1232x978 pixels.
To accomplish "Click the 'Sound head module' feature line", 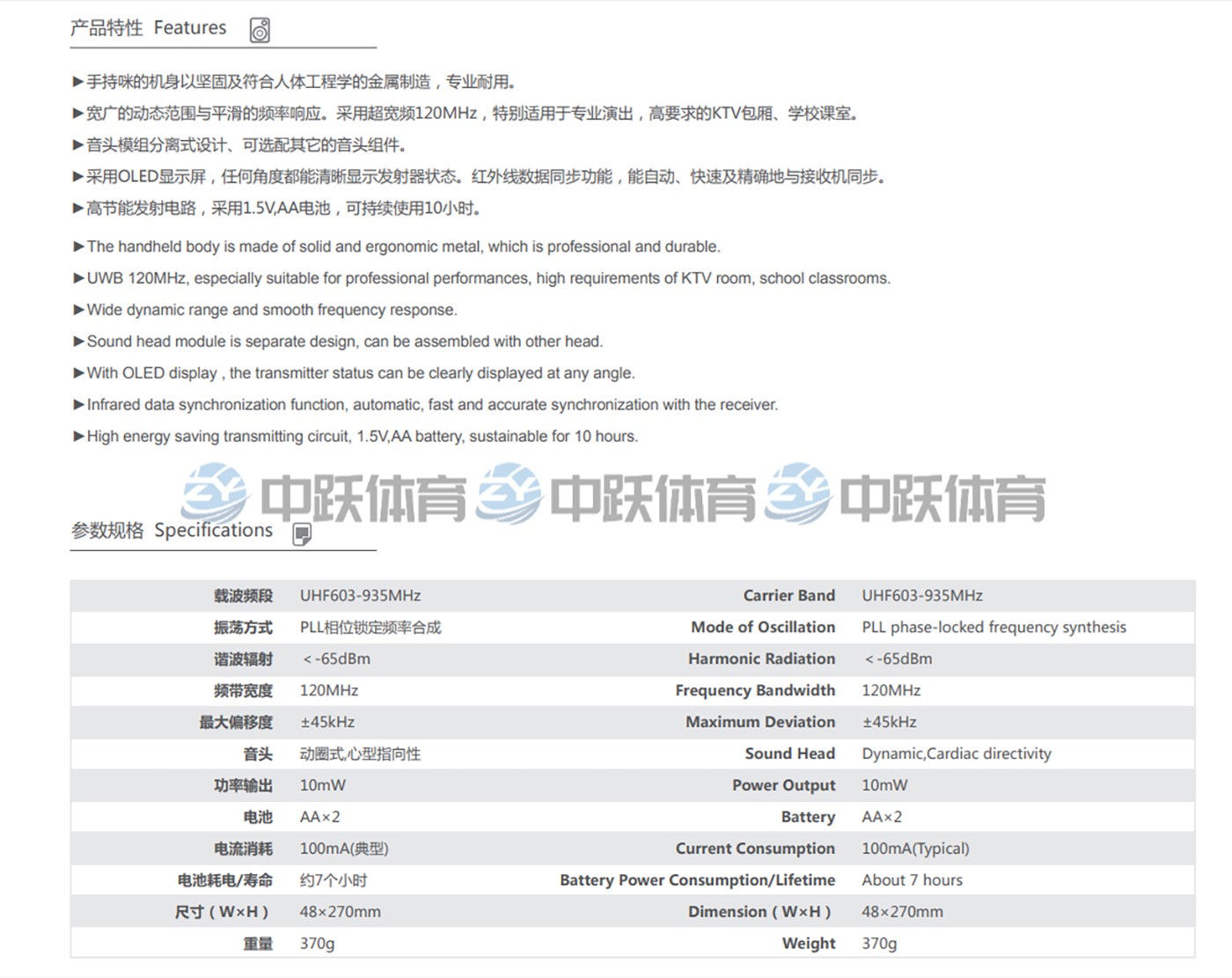I will click(344, 342).
